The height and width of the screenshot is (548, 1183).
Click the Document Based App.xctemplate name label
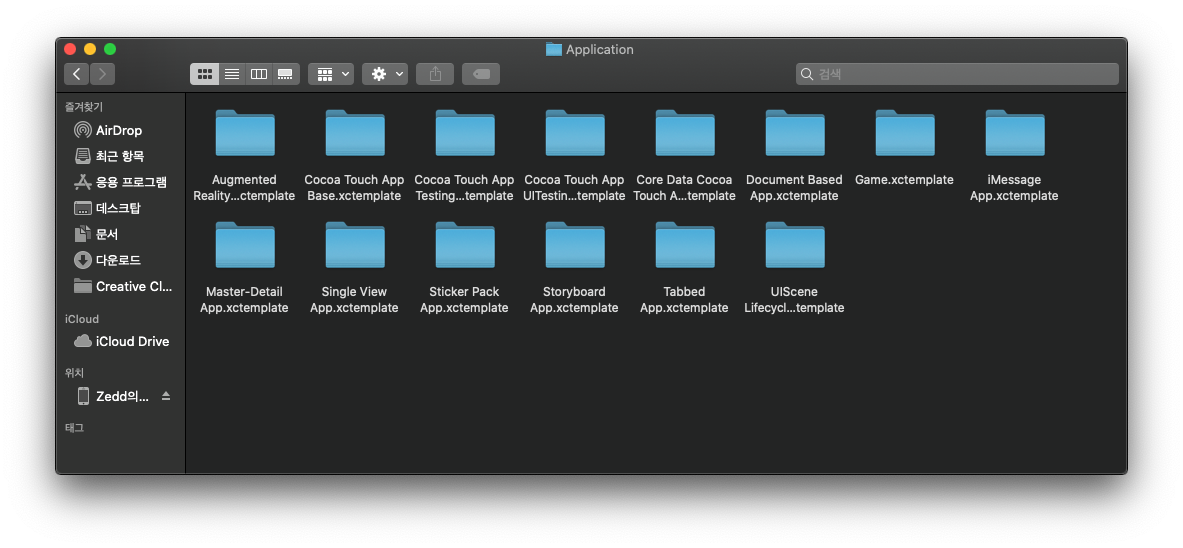(794, 188)
